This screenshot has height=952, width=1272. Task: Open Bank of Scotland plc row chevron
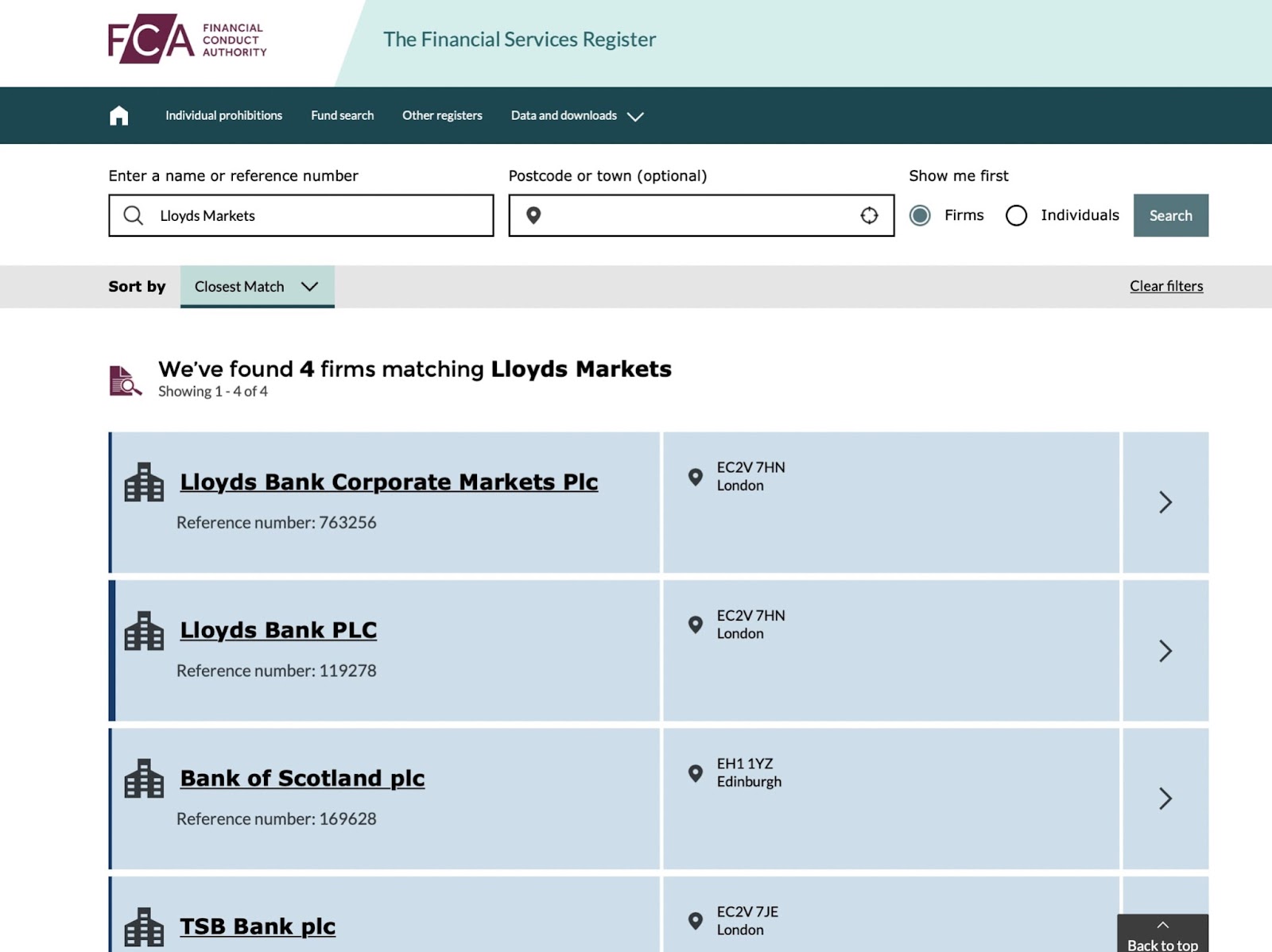(x=1165, y=799)
